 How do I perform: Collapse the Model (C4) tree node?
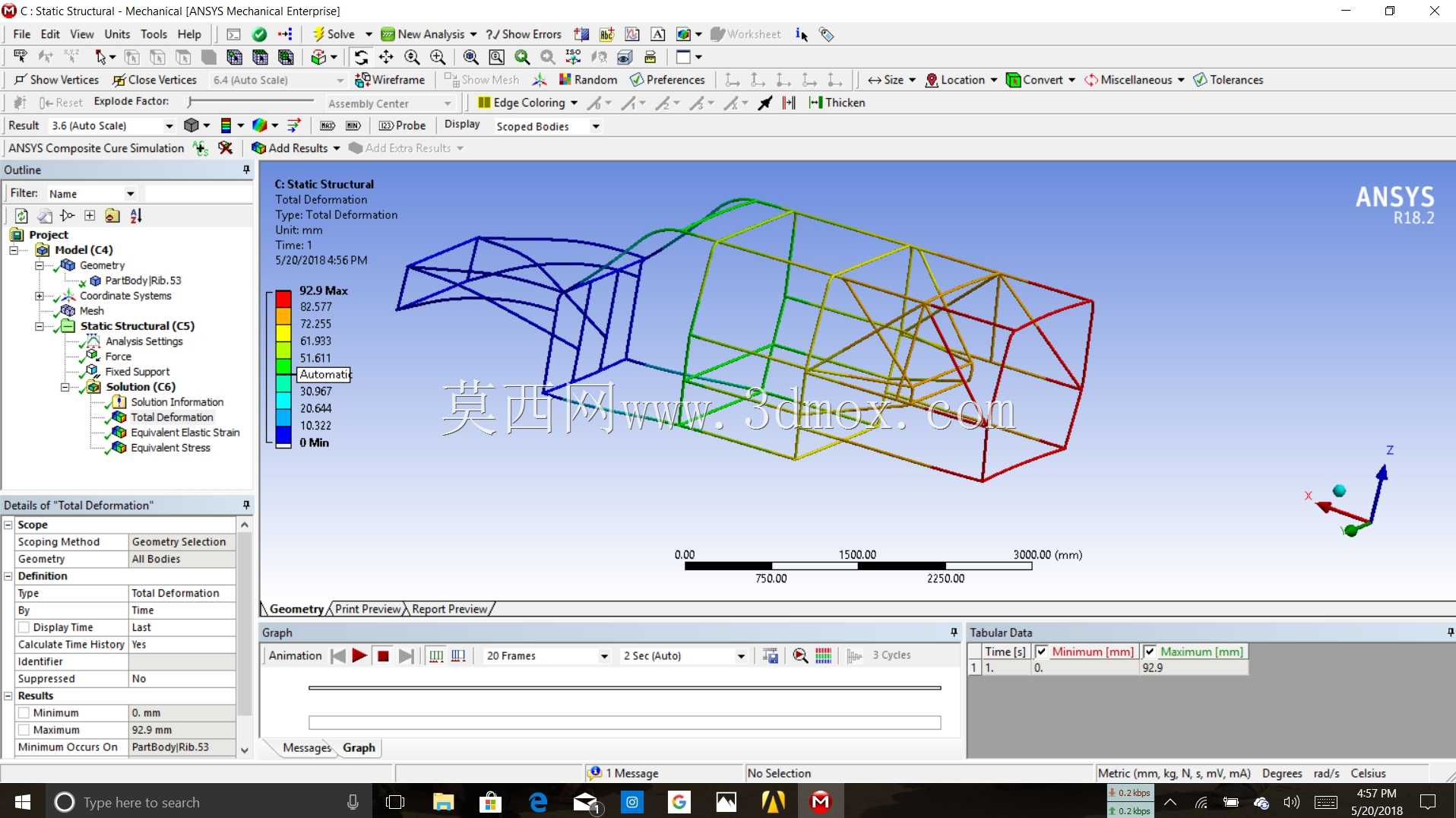pos(14,250)
